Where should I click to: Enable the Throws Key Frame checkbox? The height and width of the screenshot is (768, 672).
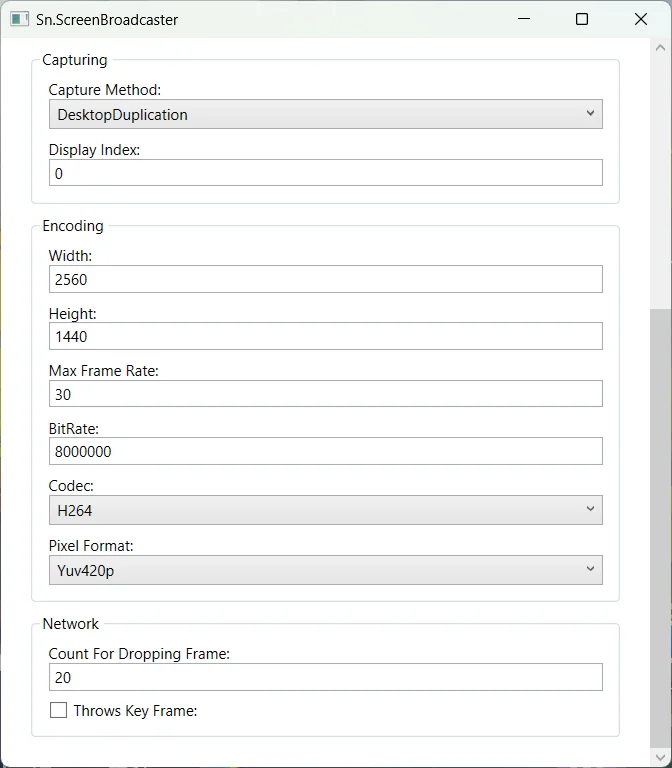[x=58, y=710]
